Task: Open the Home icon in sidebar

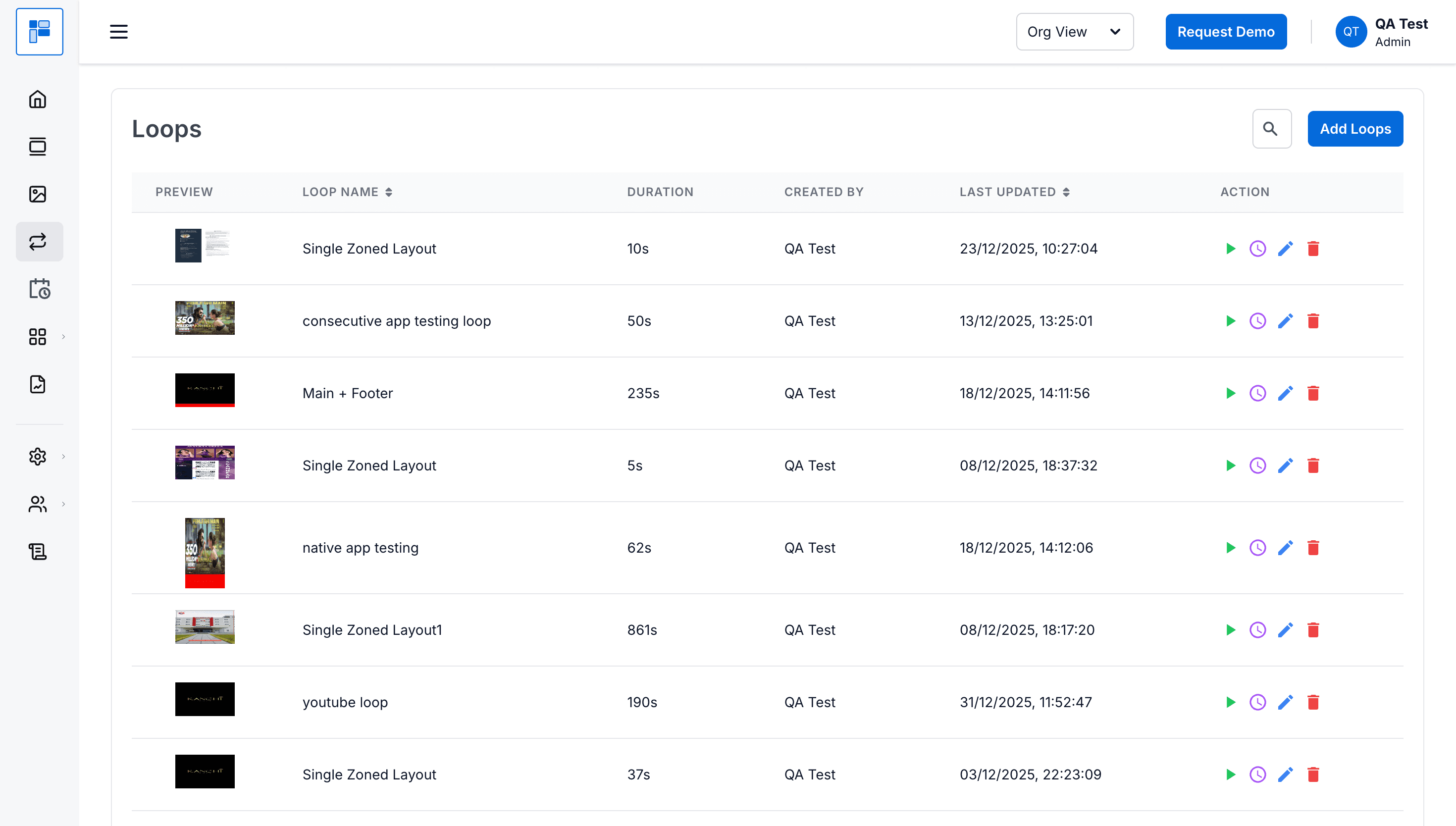Action: (x=38, y=99)
